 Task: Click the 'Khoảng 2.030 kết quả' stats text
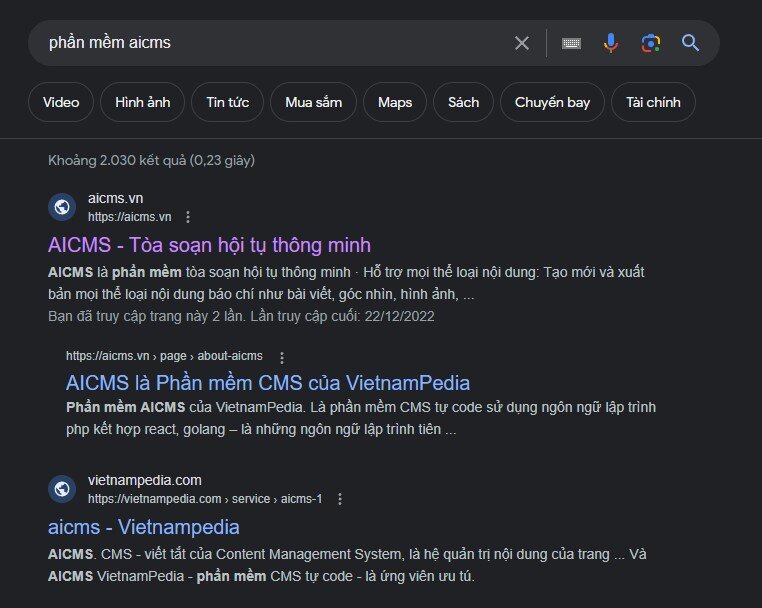[152, 160]
